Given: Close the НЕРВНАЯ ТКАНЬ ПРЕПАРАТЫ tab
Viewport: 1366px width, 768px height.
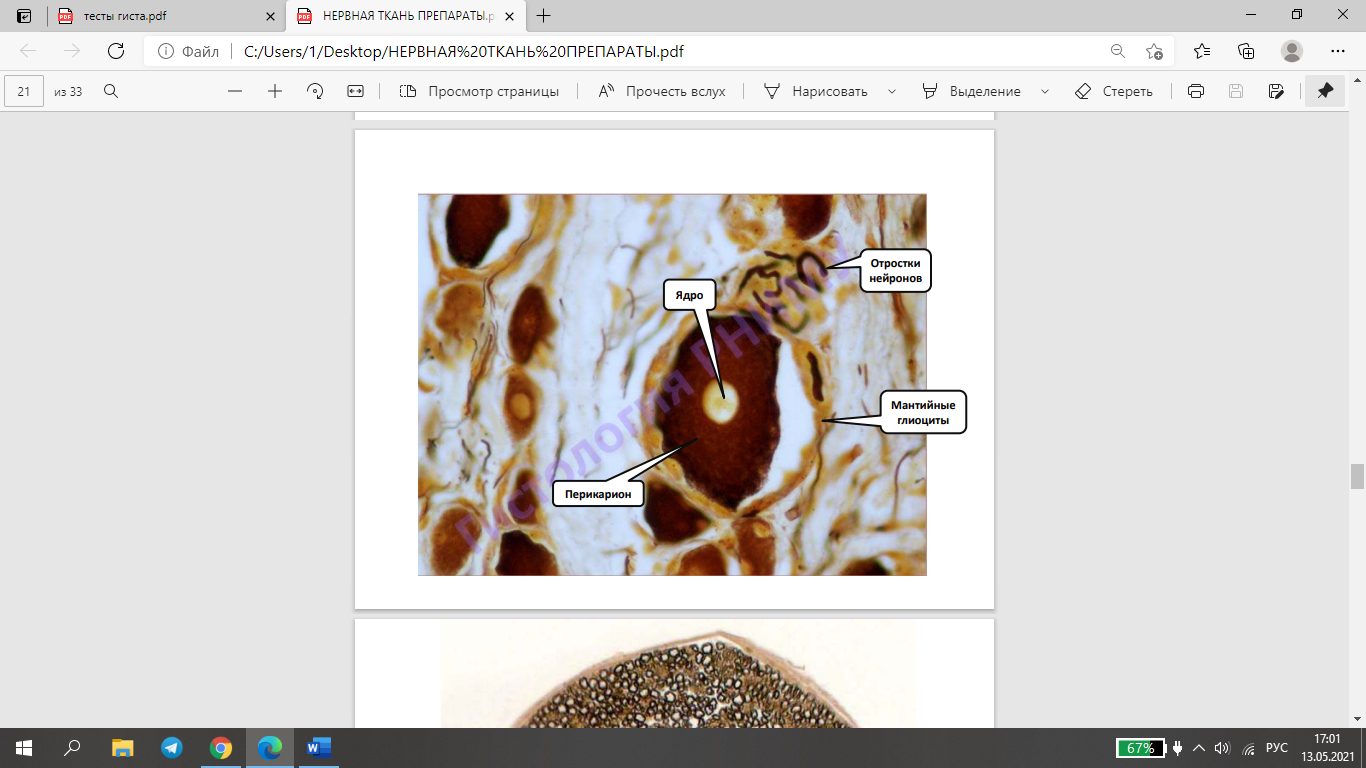Looking at the screenshot, I should pos(510,16).
